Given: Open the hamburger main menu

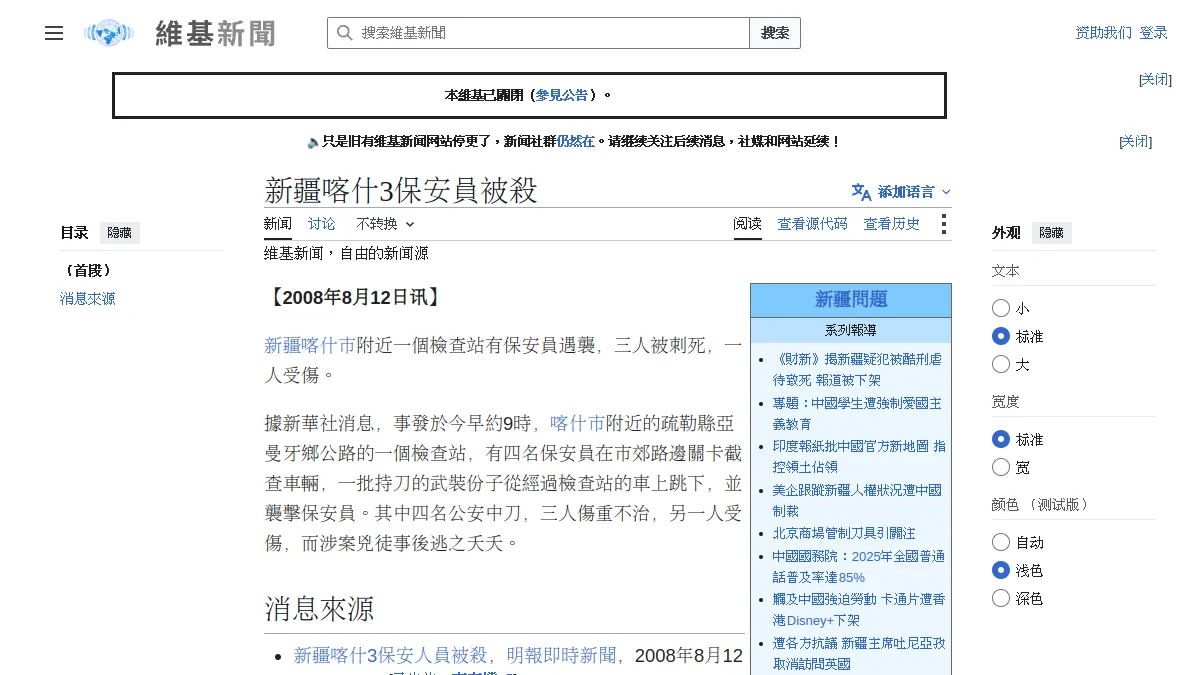Looking at the screenshot, I should pyautogui.click(x=54, y=33).
